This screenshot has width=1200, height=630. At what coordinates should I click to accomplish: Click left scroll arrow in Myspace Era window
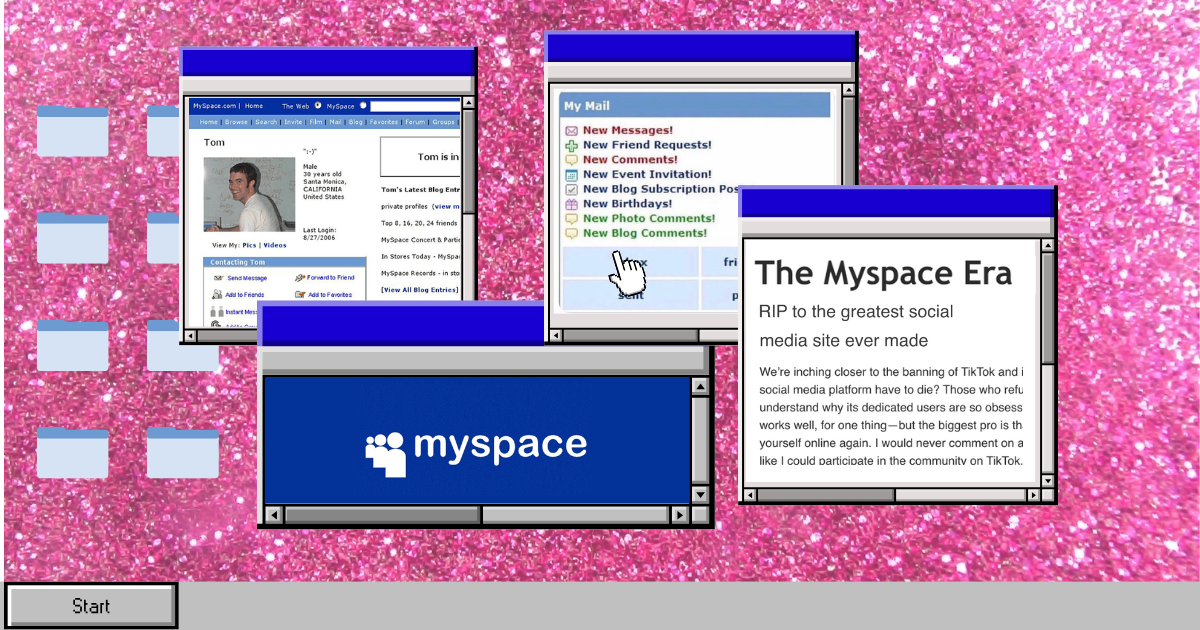coord(750,495)
